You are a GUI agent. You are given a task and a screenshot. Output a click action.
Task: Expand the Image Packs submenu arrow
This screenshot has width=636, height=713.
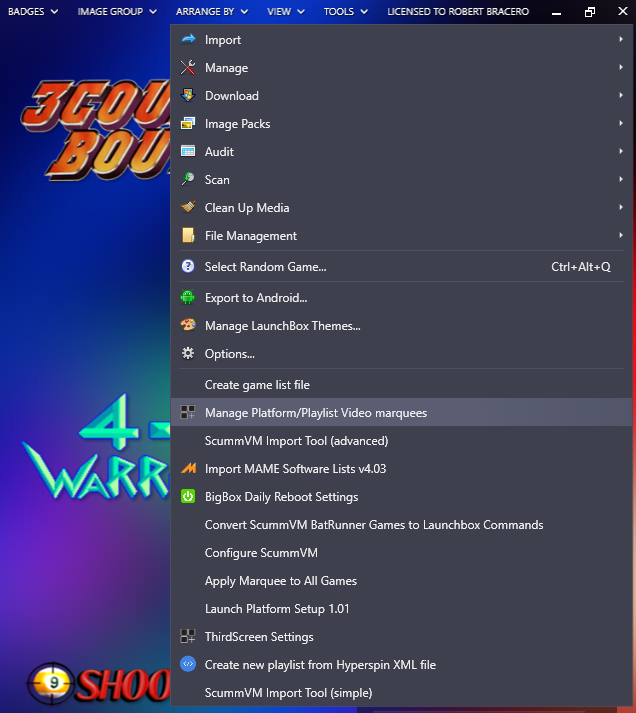point(621,123)
